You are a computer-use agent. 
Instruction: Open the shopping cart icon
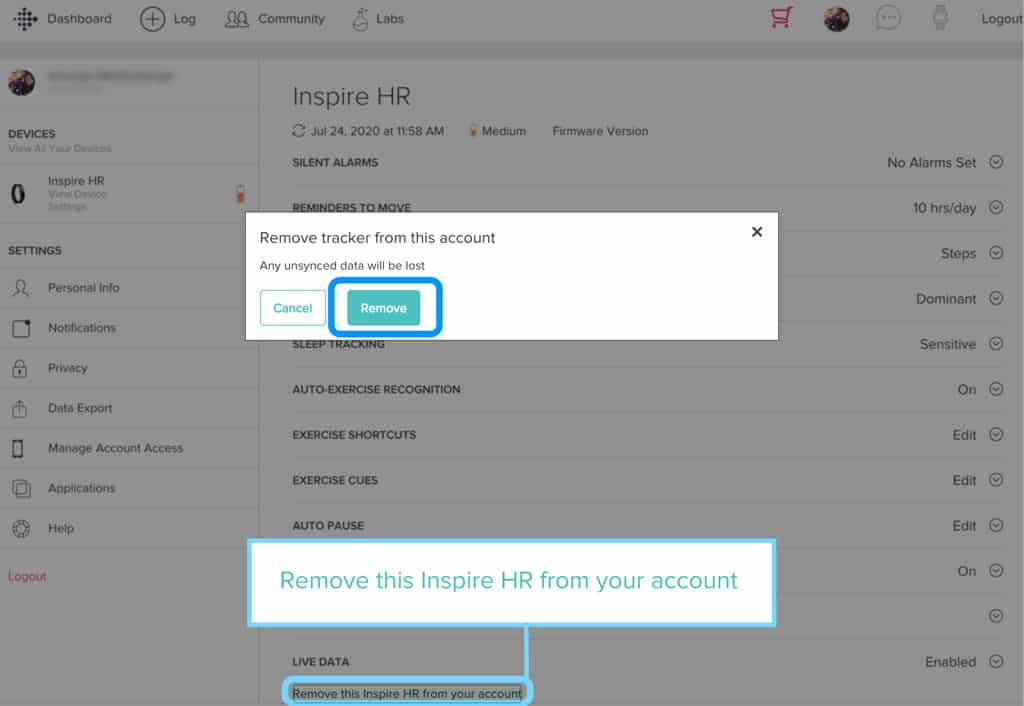click(781, 19)
